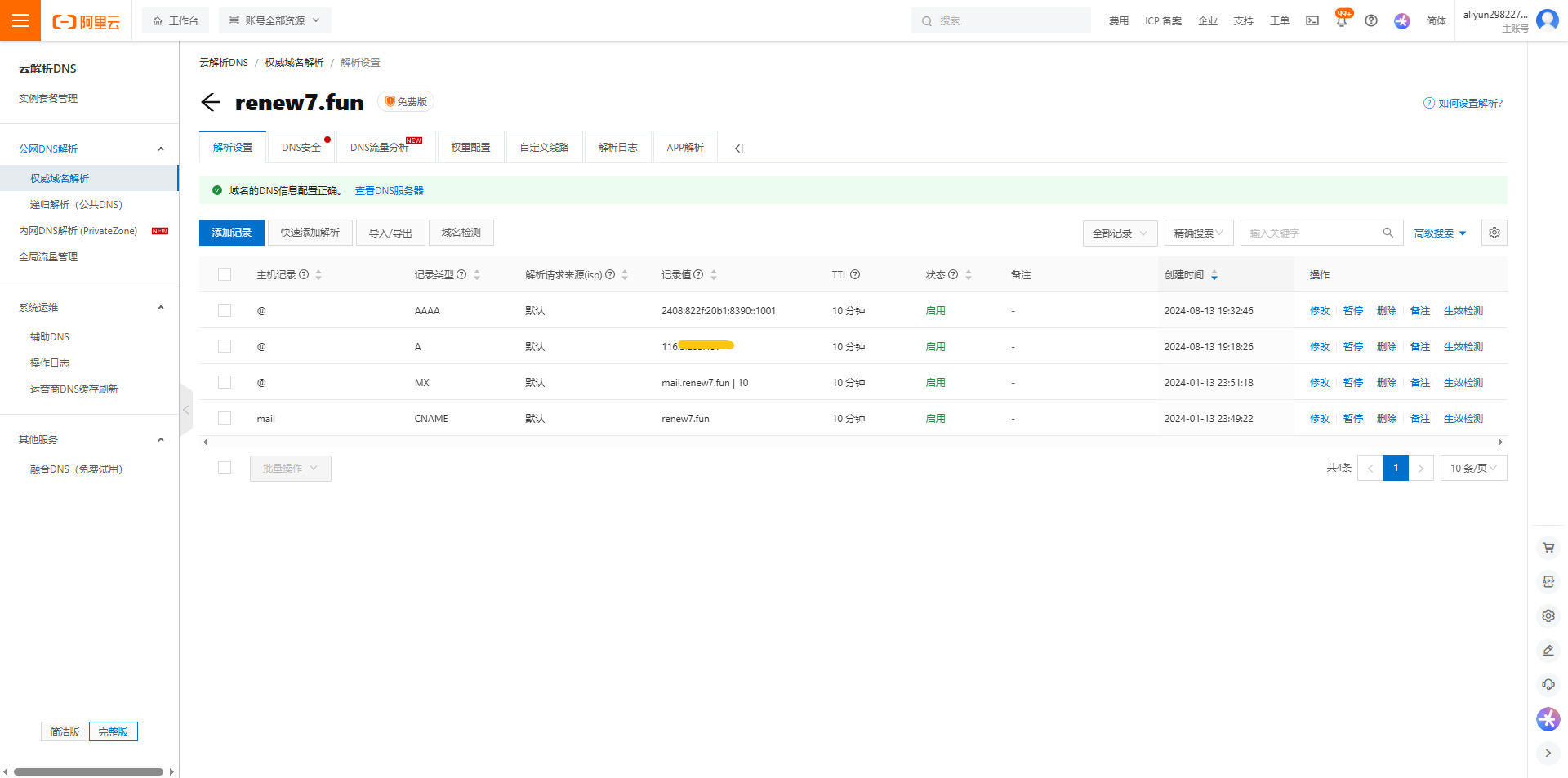Click the search magnifier in keyword field
Viewport: 1568px width, 778px height.
pyautogui.click(x=1388, y=233)
